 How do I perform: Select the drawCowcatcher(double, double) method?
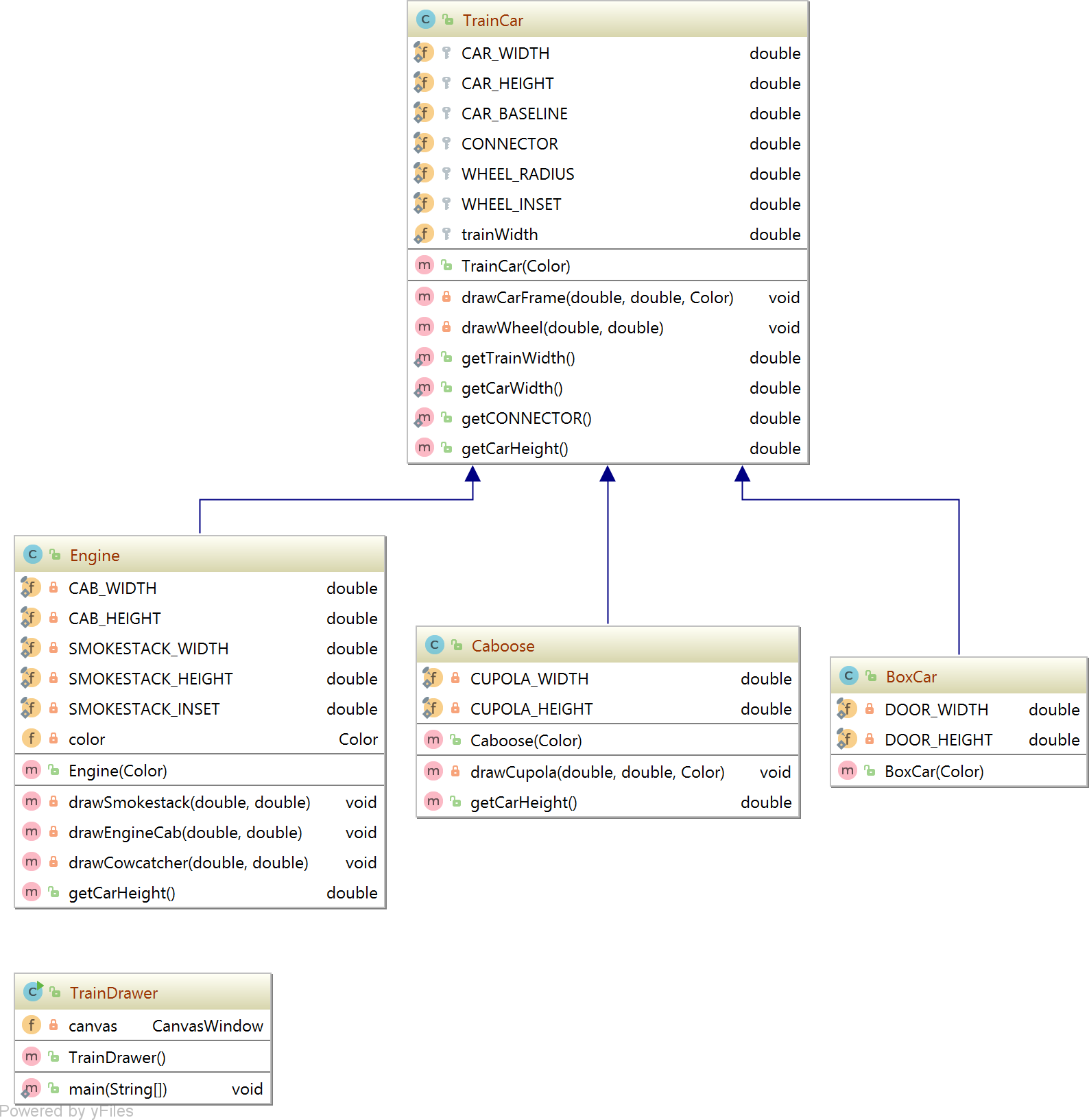click(188, 862)
